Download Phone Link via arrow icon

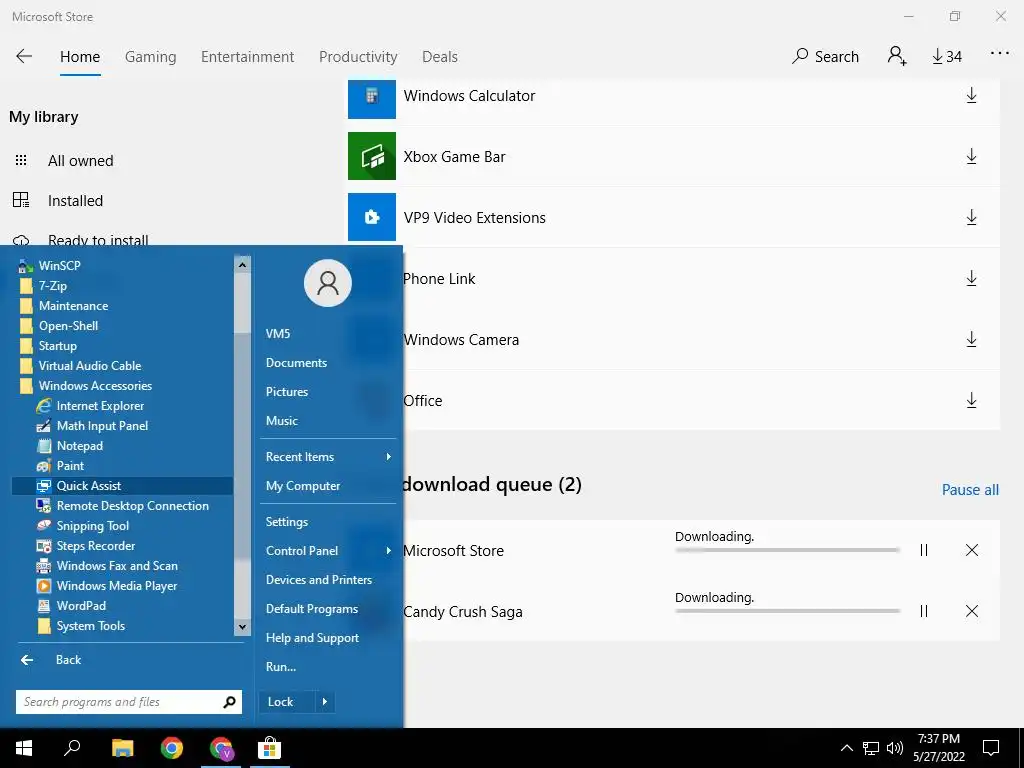(971, 278)
